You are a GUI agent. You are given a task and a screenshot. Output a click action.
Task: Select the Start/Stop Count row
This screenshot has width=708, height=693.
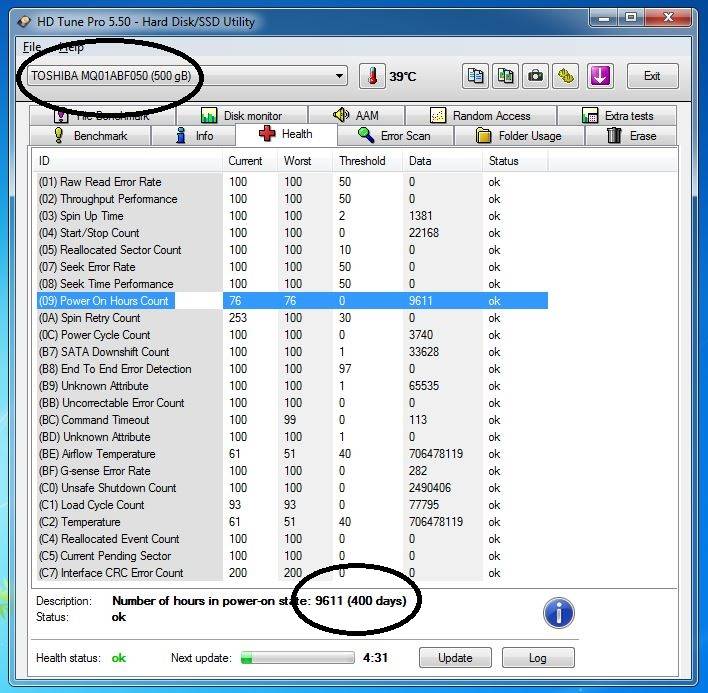[x=292, y=233]
